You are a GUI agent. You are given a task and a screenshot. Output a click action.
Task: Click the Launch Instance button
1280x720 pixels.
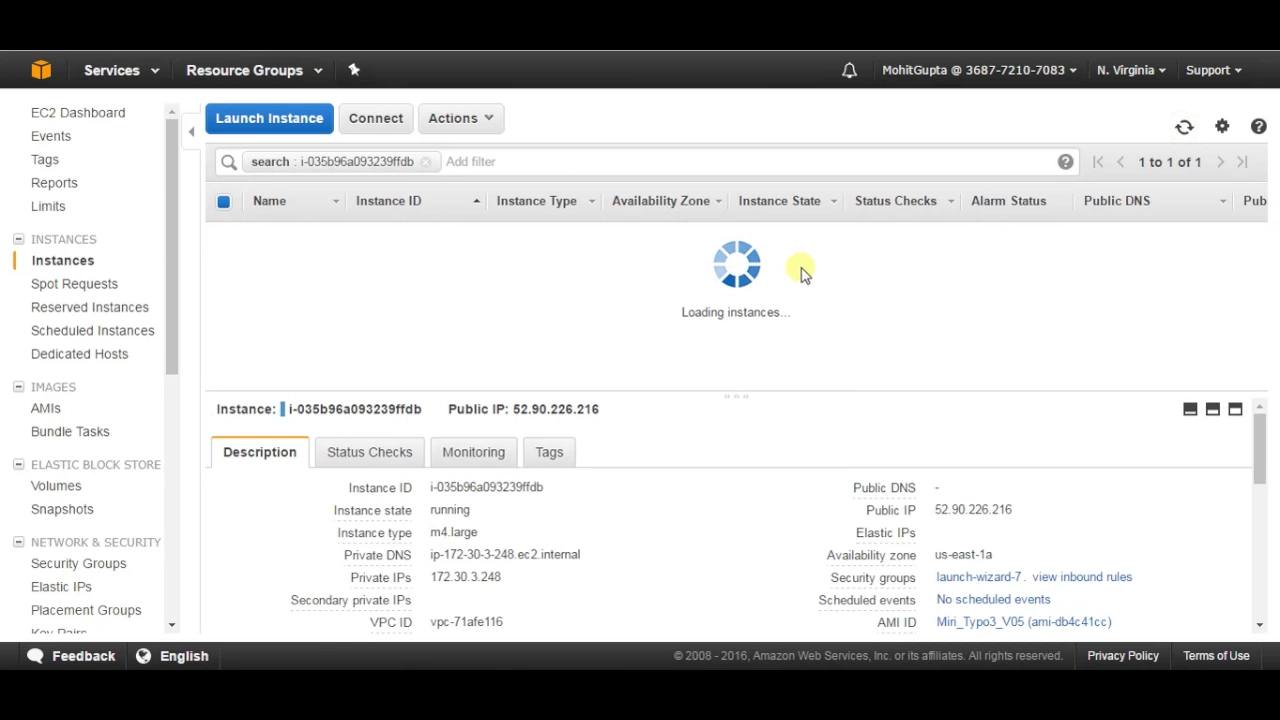[x=269, y=118]
